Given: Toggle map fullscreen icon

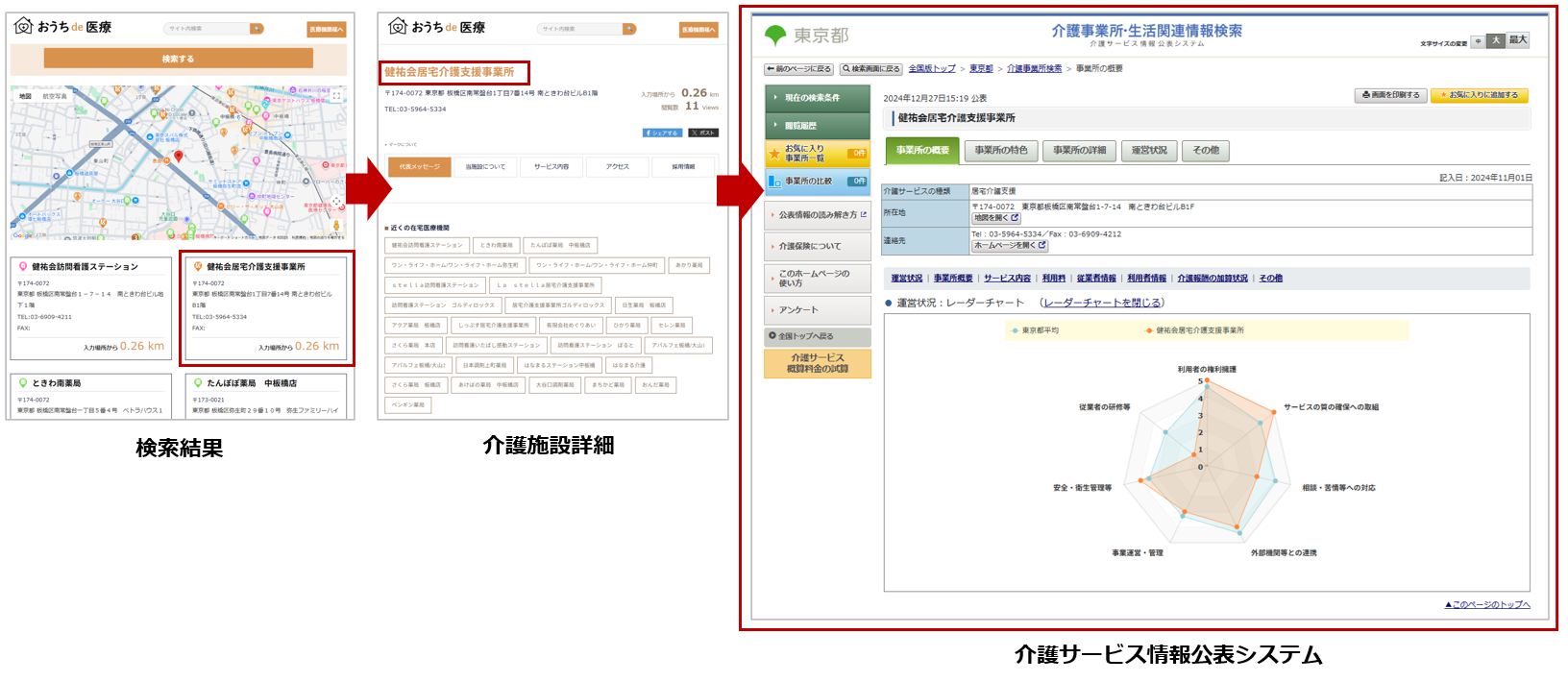Looking at the screenshot, I should click(x=336, y=96).
